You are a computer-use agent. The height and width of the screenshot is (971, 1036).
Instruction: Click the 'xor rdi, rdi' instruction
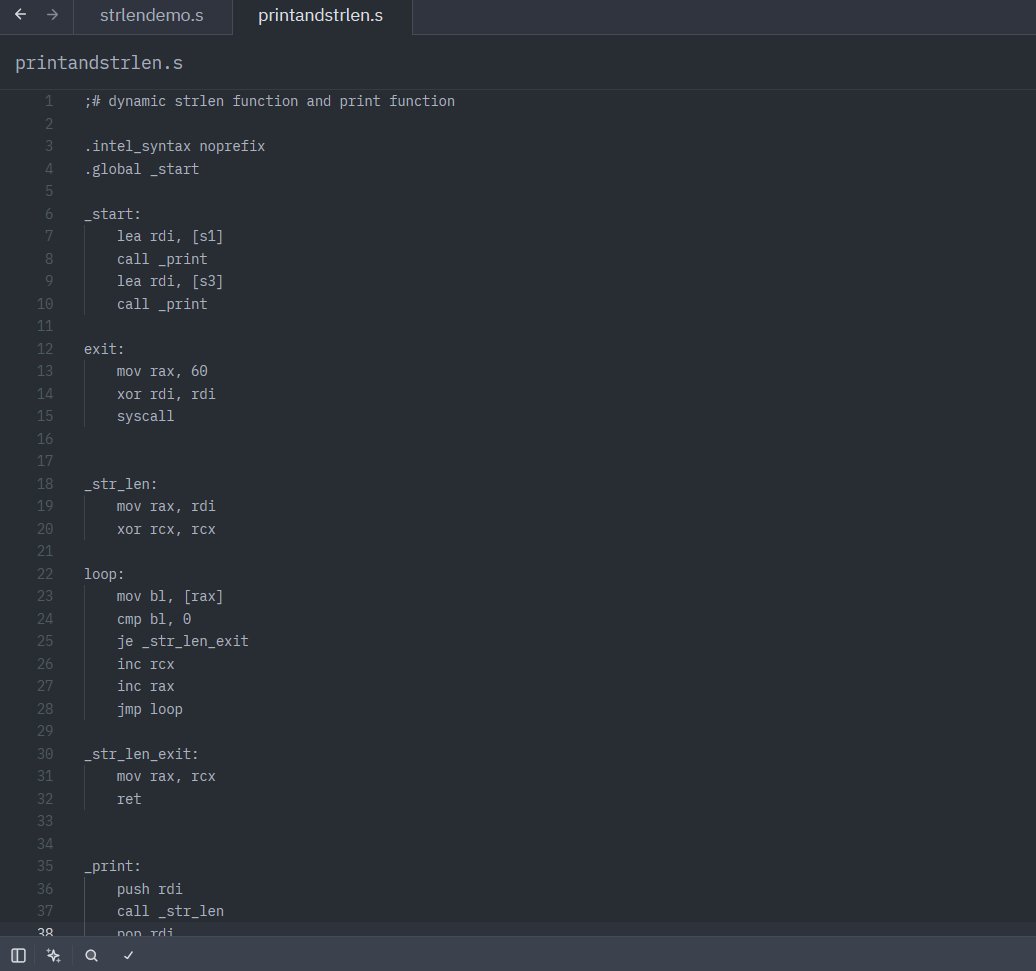point(166,394)
